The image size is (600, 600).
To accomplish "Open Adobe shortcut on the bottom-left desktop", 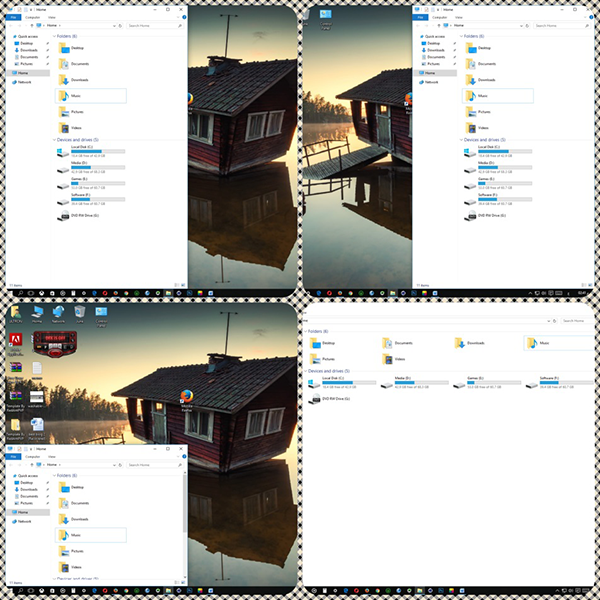I will pyautogui.click(x=15, y=344).
